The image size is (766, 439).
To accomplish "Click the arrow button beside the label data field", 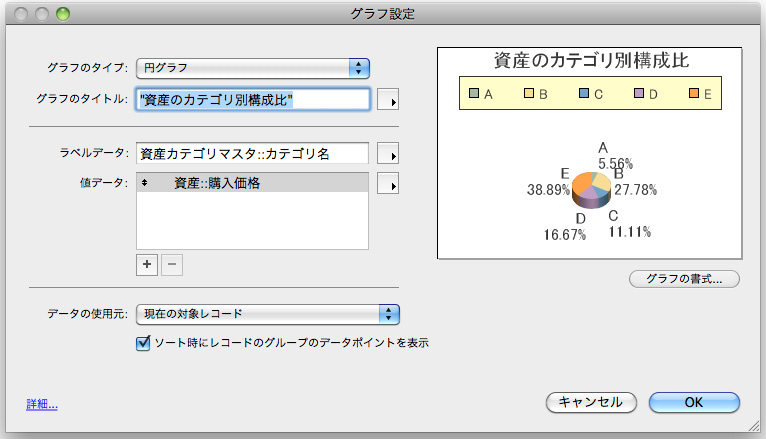I will (390, 154).
